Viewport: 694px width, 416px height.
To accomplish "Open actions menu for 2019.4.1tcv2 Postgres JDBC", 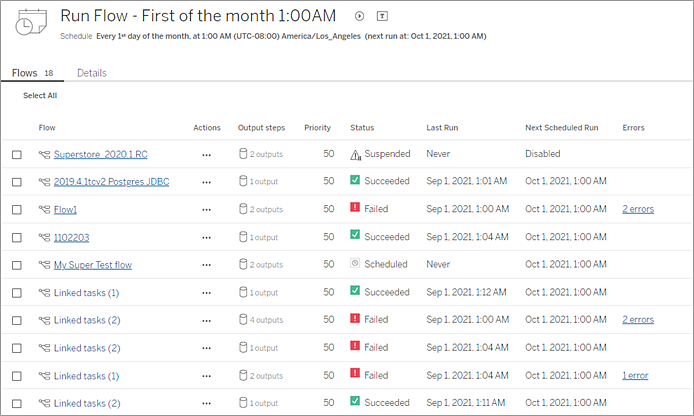I will point(206,183).
